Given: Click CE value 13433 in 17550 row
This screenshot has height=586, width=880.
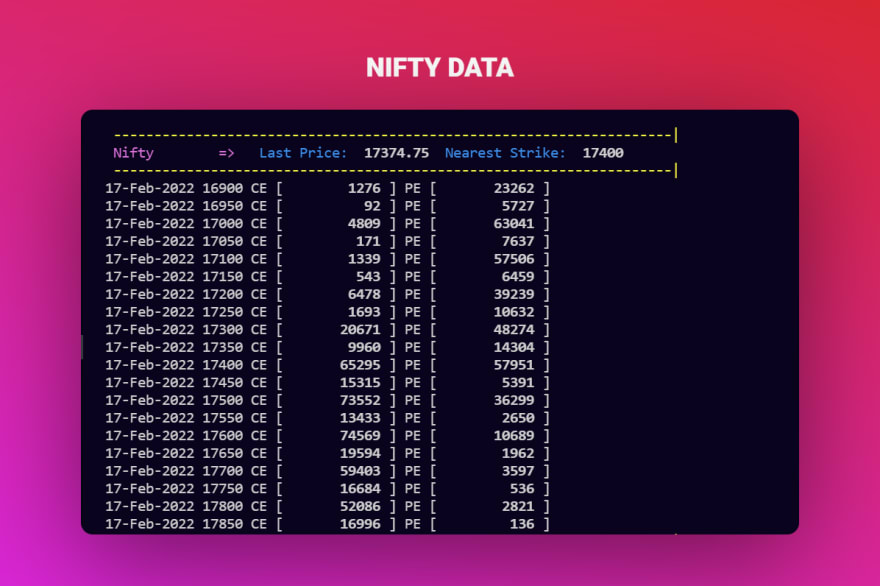Looking at the screenshot, I should 360,418.
